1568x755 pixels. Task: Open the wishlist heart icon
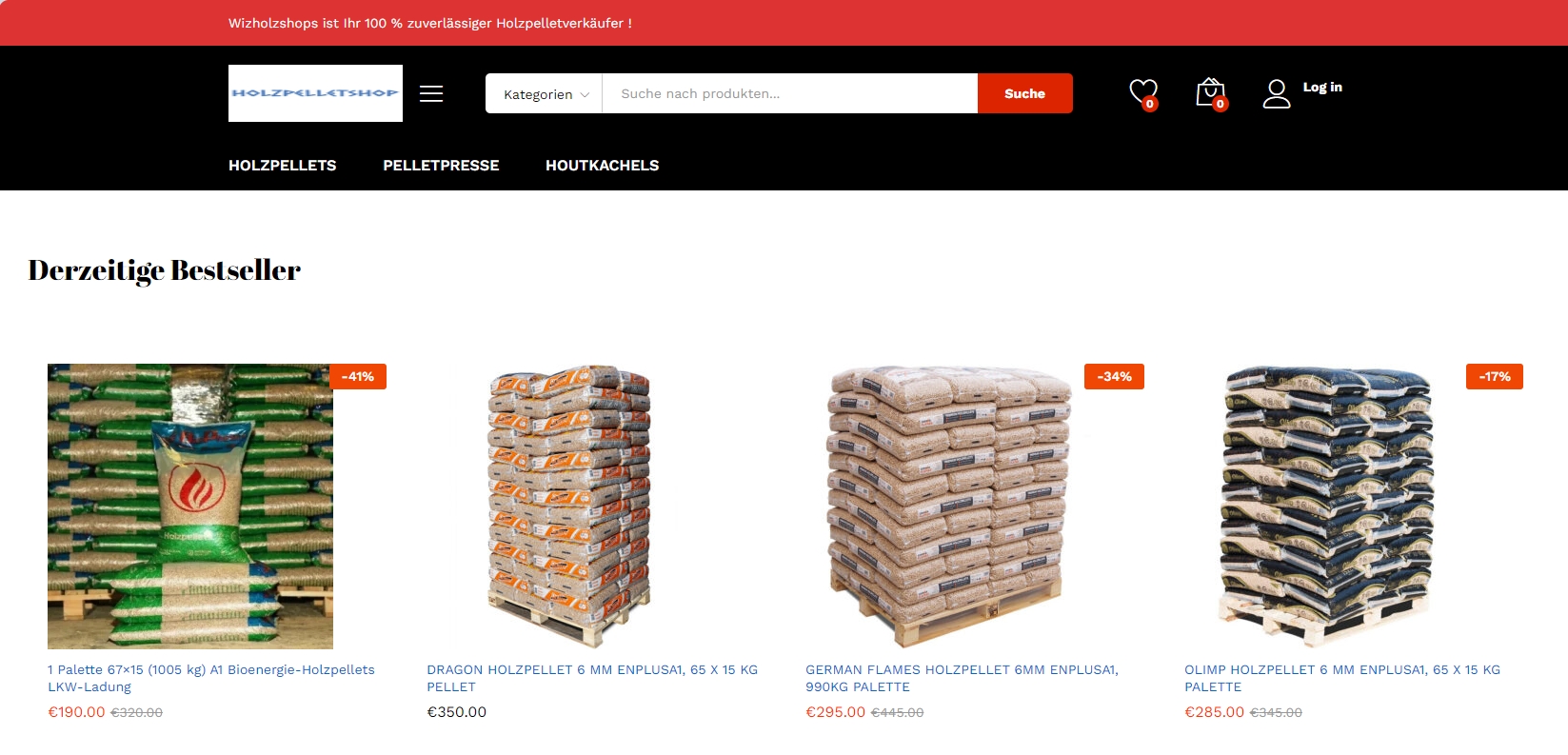1143,93
